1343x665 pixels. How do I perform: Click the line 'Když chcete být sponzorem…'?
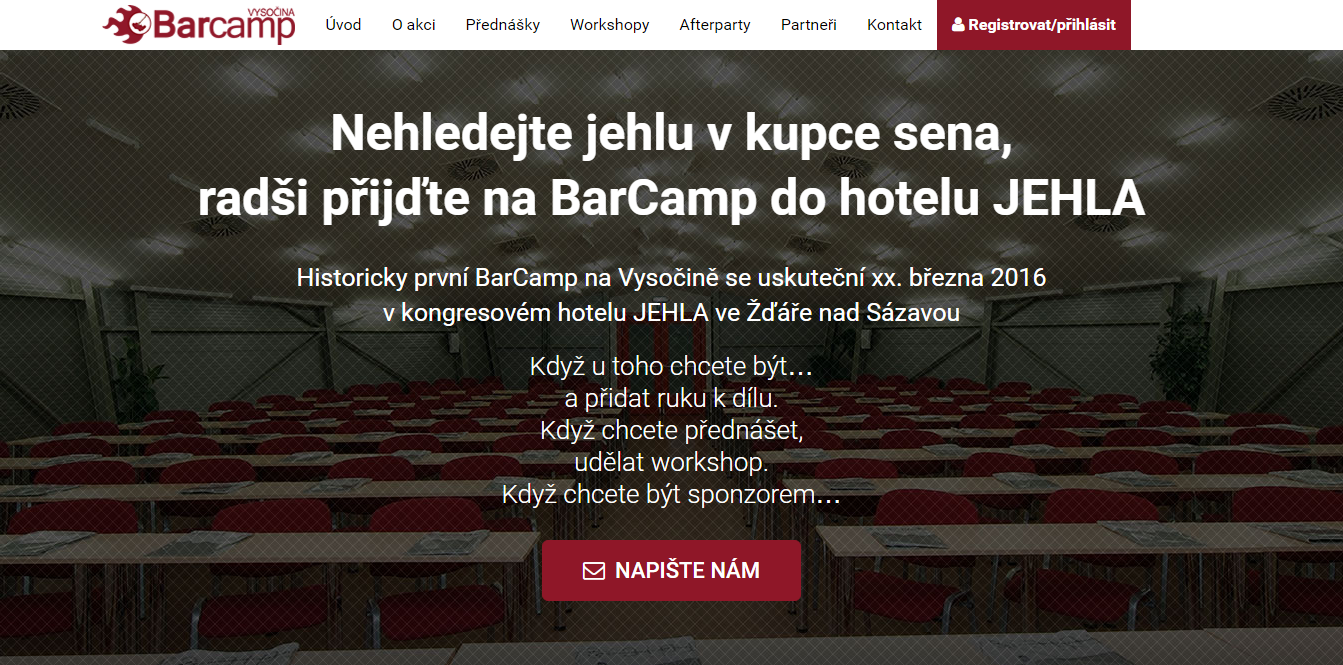(671, 494)
